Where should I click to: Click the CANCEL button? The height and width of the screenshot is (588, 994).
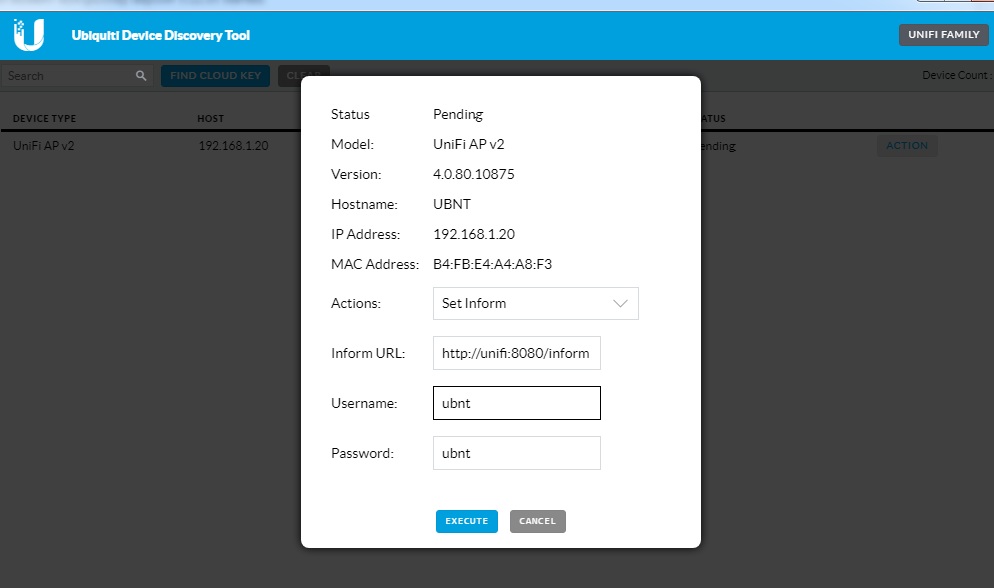coord(538,521)
